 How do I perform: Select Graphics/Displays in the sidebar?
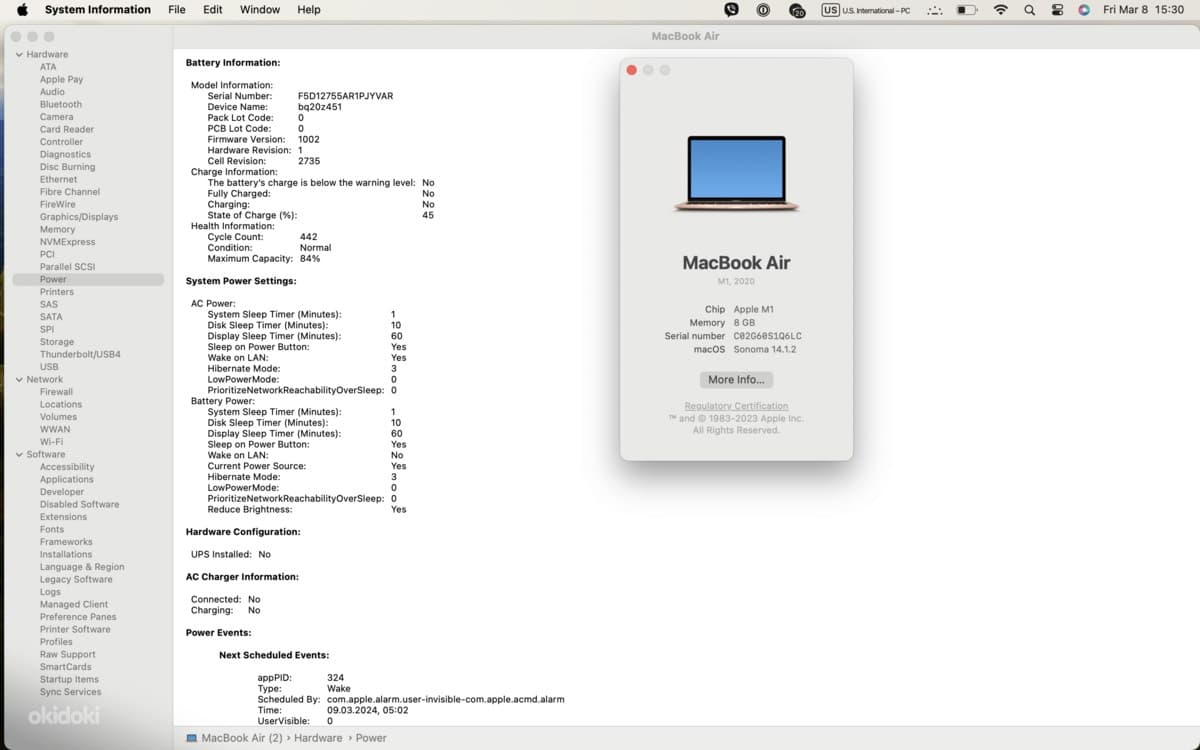click(x=79, y=217)
